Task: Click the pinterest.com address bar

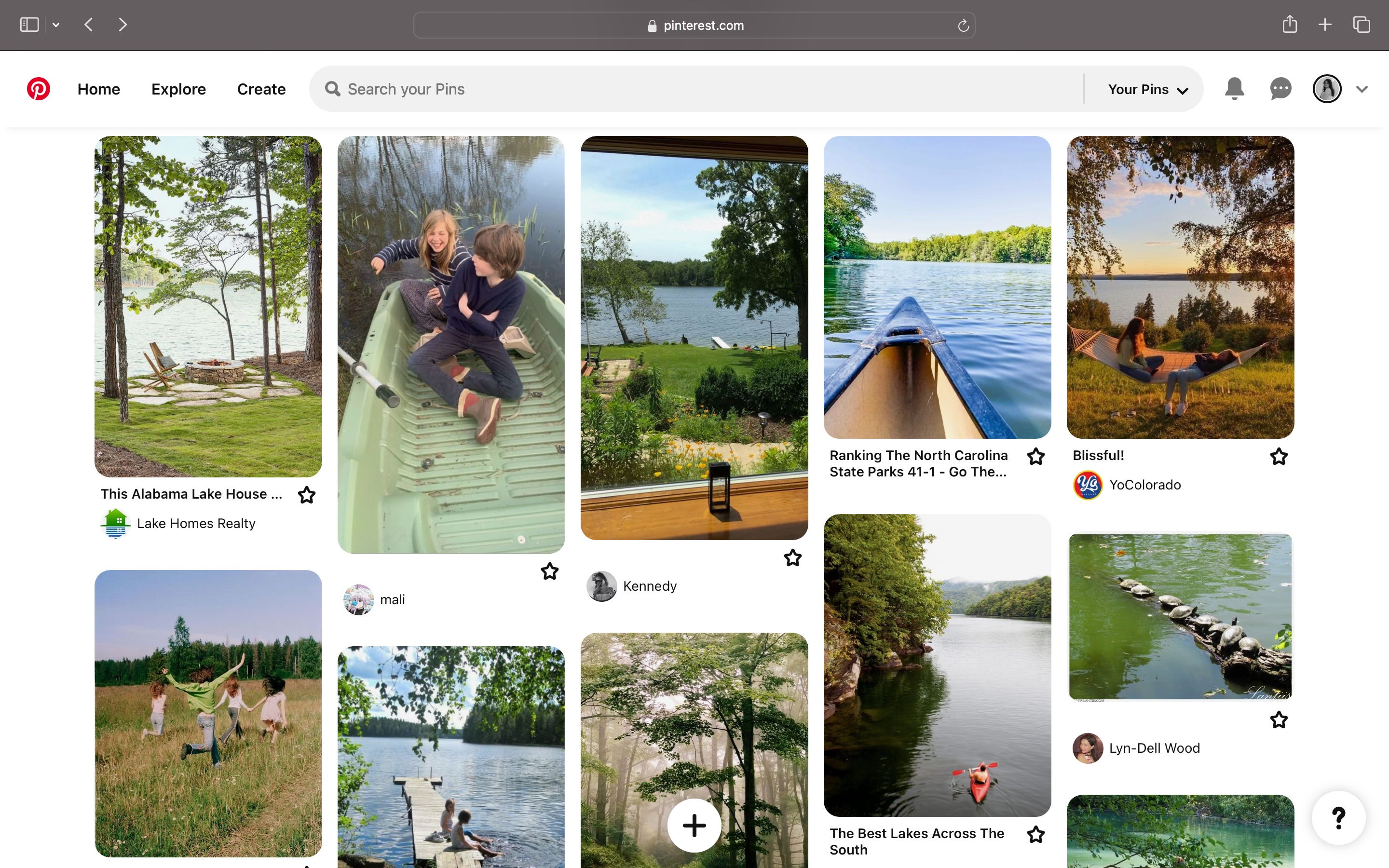Action: (x=694, y=25)
